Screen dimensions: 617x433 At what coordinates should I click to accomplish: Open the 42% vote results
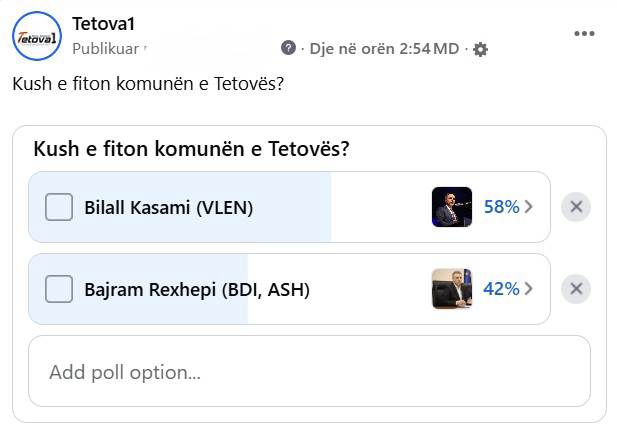click(x=501, y=289)
